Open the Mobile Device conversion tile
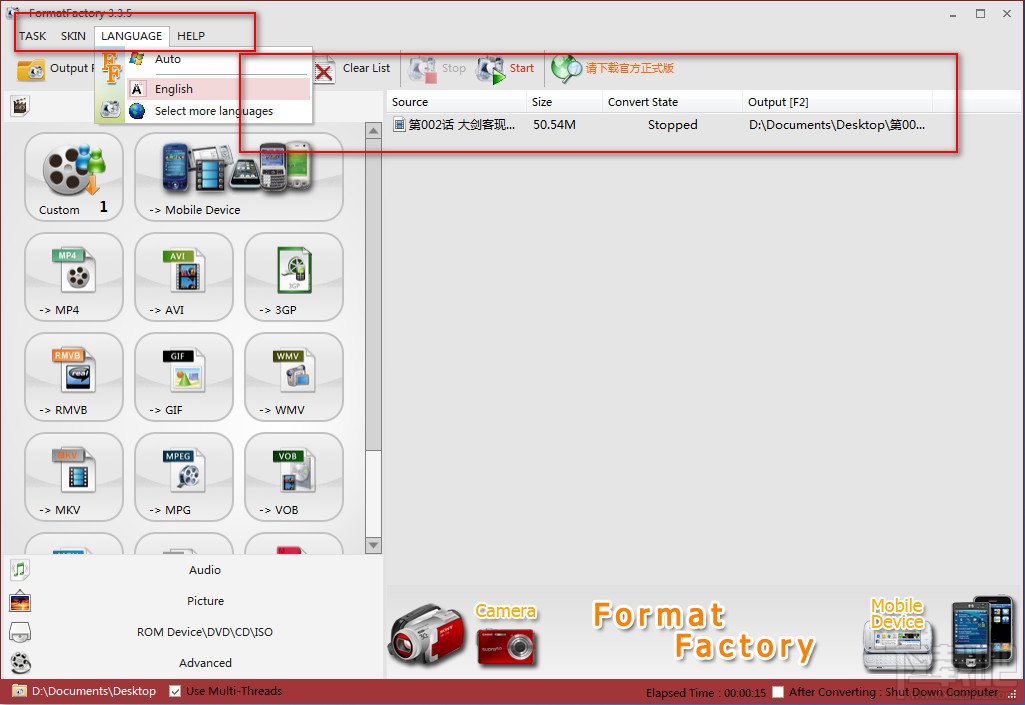This screenshot has height=705, width=1025. tap(239, 177)
